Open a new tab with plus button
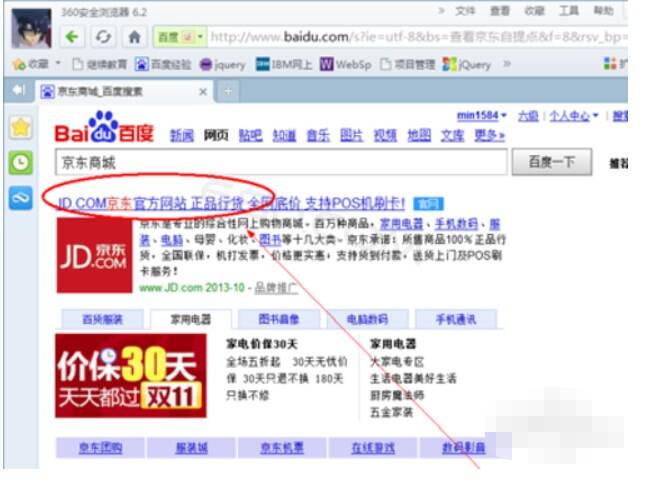This screenshot has height=497, width=672. [228, 91]
